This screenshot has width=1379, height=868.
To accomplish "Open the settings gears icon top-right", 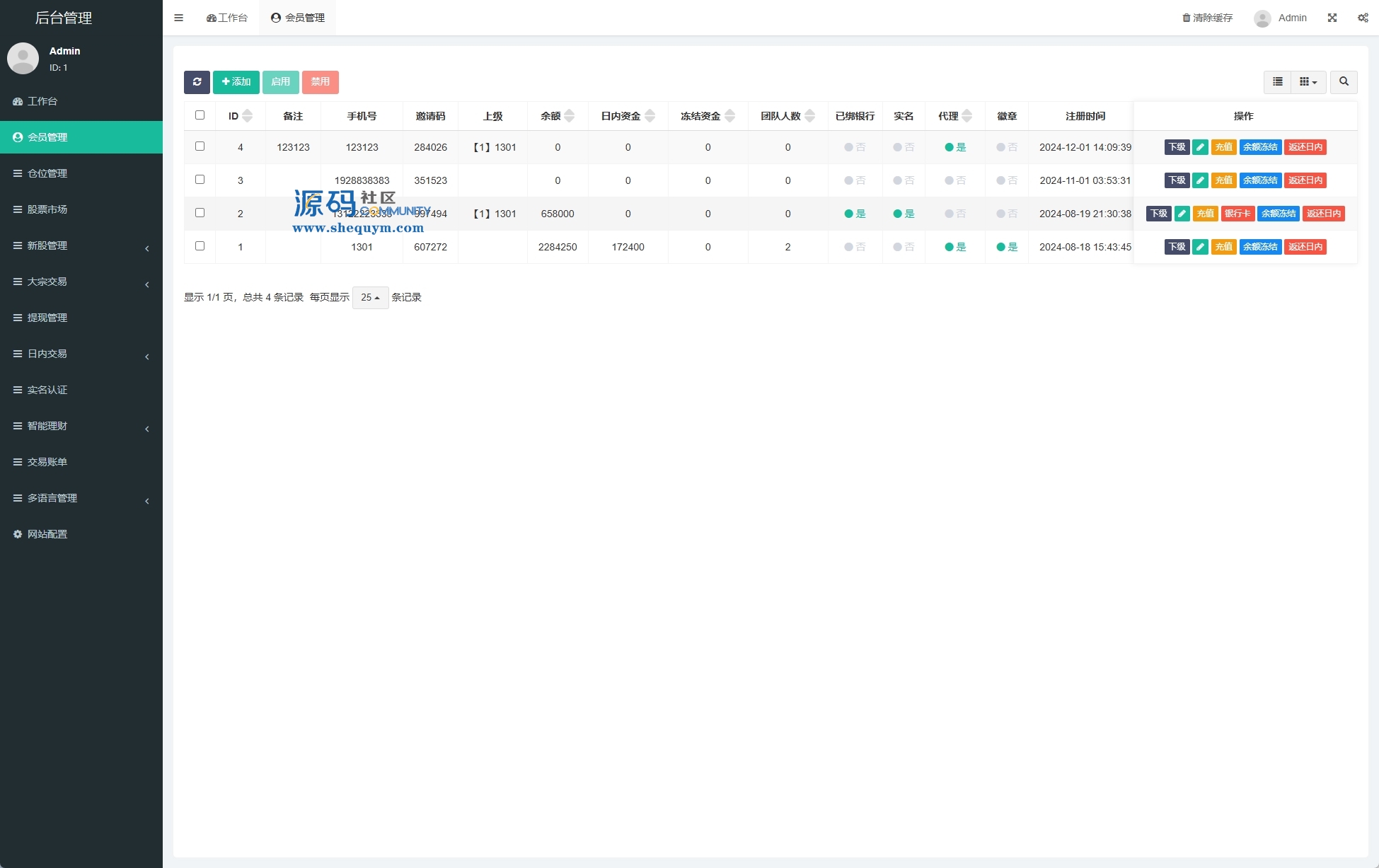I will coord(1363,18).
